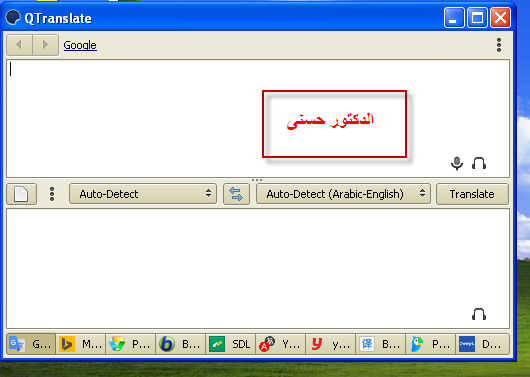Click the panel splitter dots between text areas

[x=257, y=180]
